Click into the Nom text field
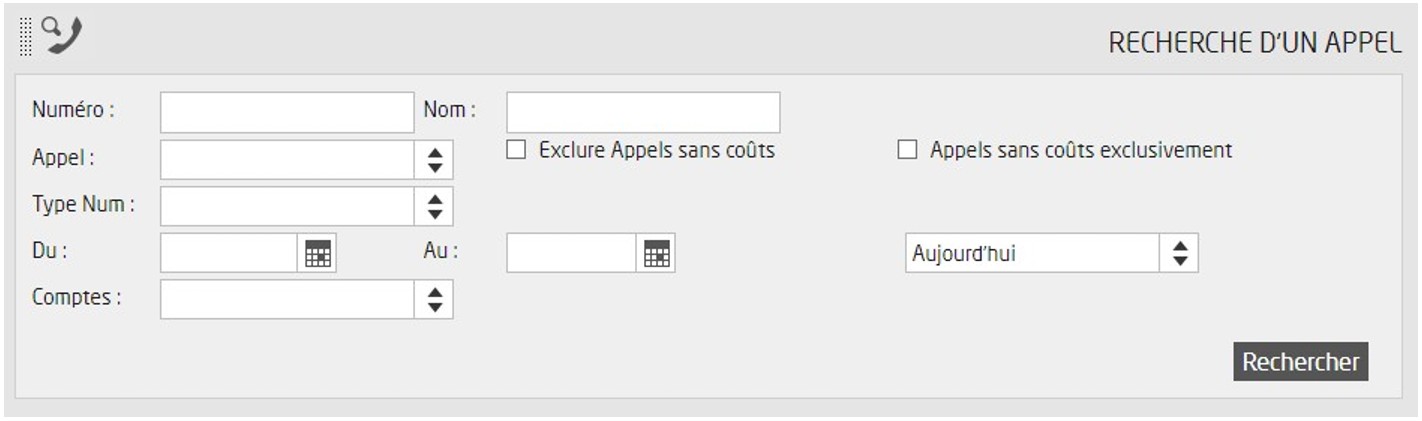The width and height of the screenshot is (1422, 421). (x=643, y=112)
